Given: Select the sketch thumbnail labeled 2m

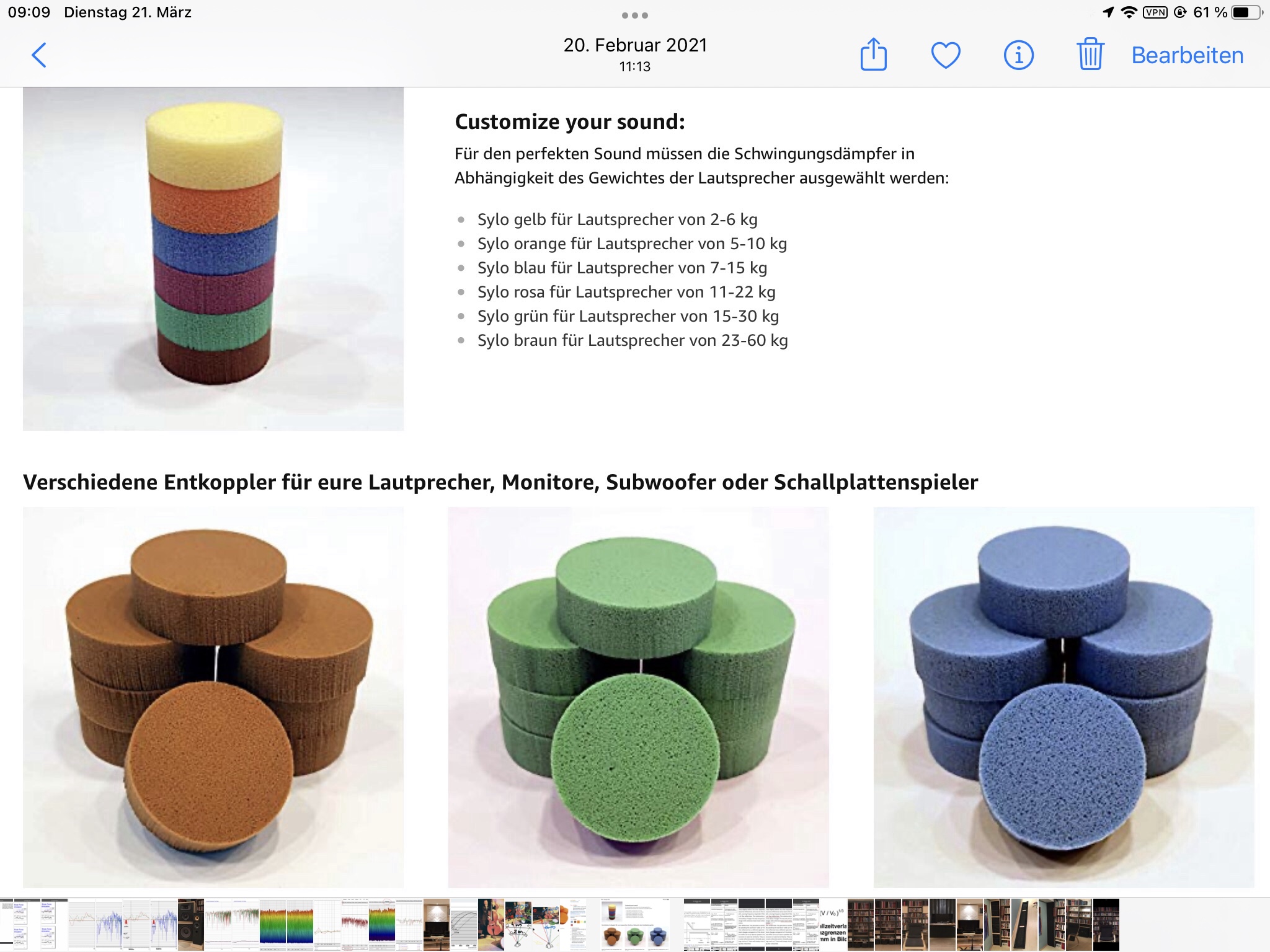Looking at the screenshot, I should (518, 924).
